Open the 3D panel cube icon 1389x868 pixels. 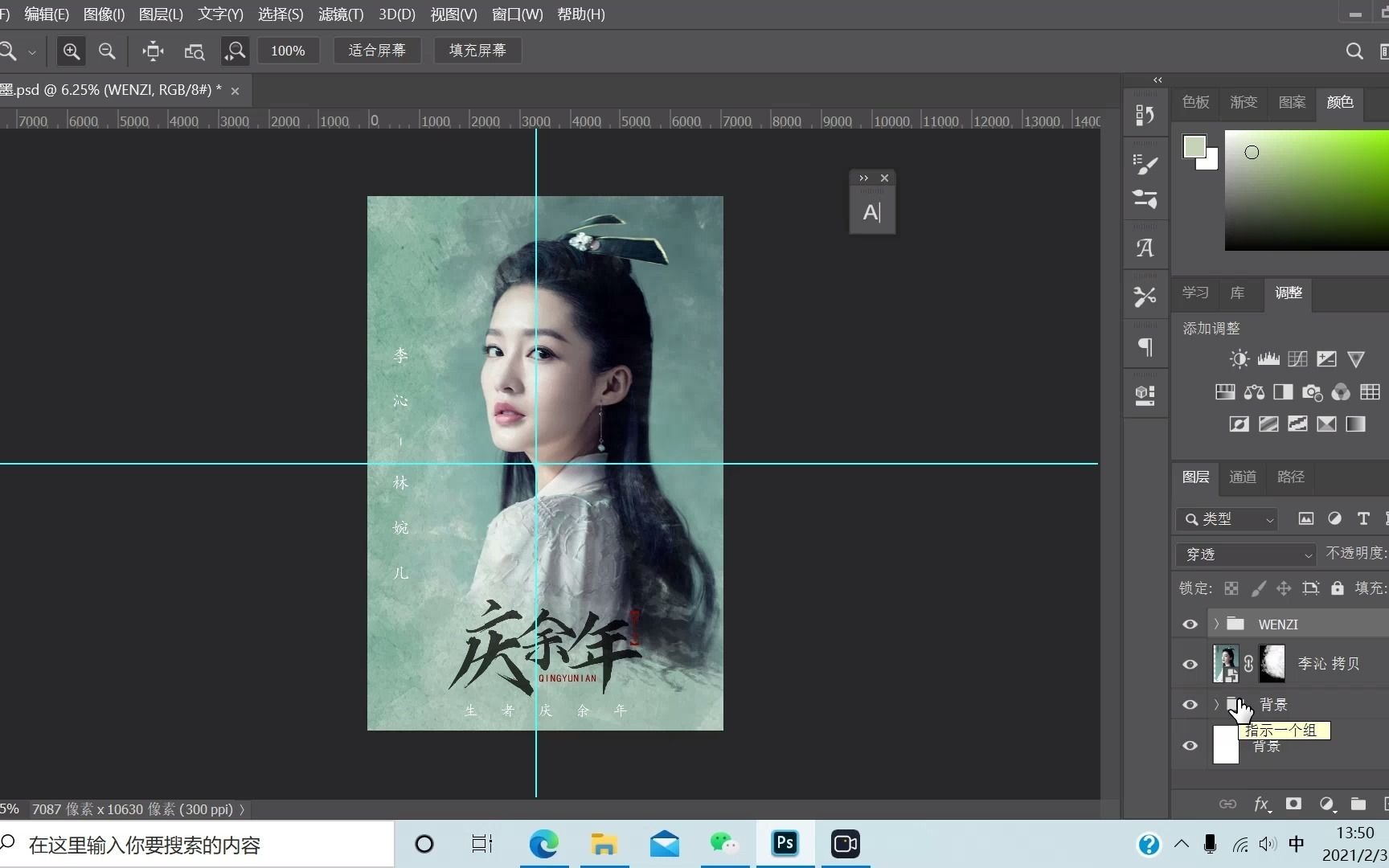click(x=1145, y=395)
